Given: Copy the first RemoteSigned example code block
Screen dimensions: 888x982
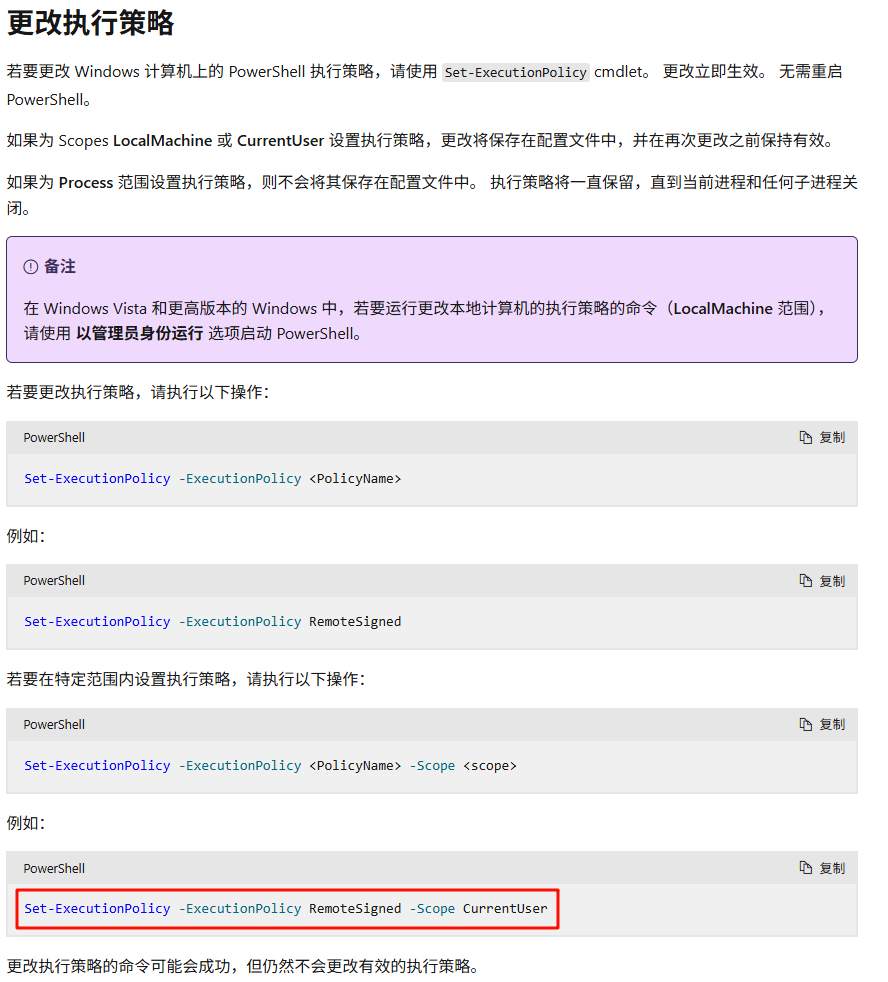Looking at the screenshot, I should [x=822, y=580].
